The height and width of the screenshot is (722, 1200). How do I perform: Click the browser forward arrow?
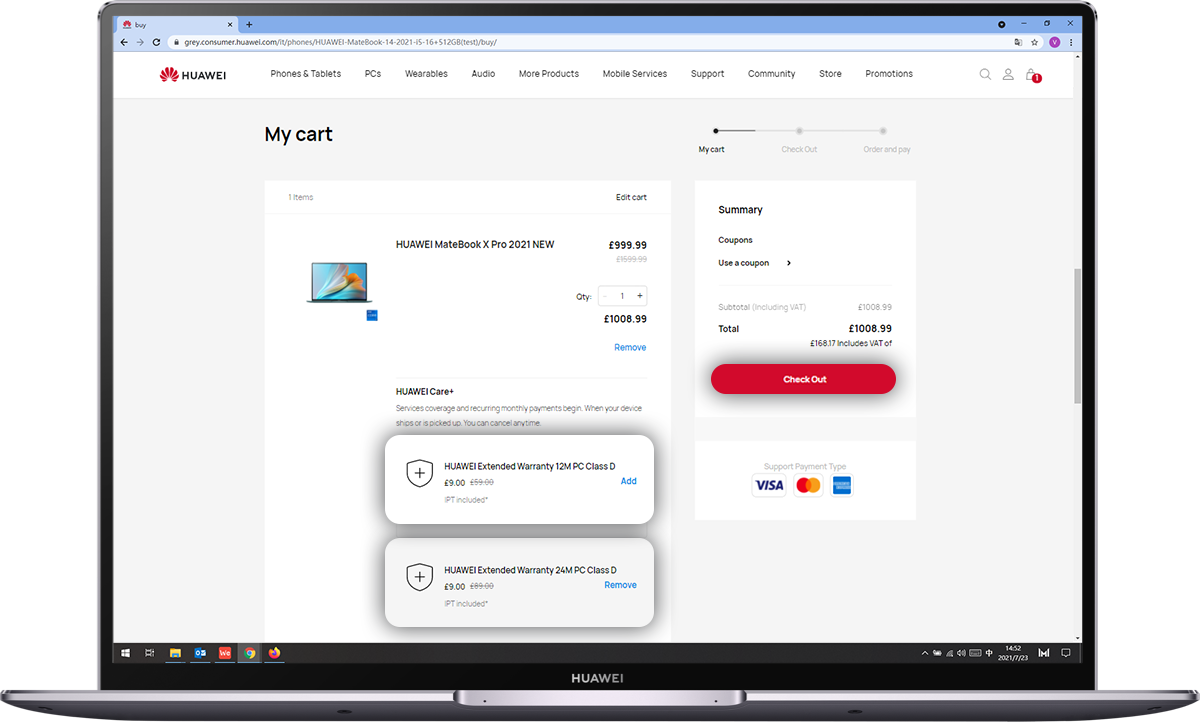coord(140,42)
